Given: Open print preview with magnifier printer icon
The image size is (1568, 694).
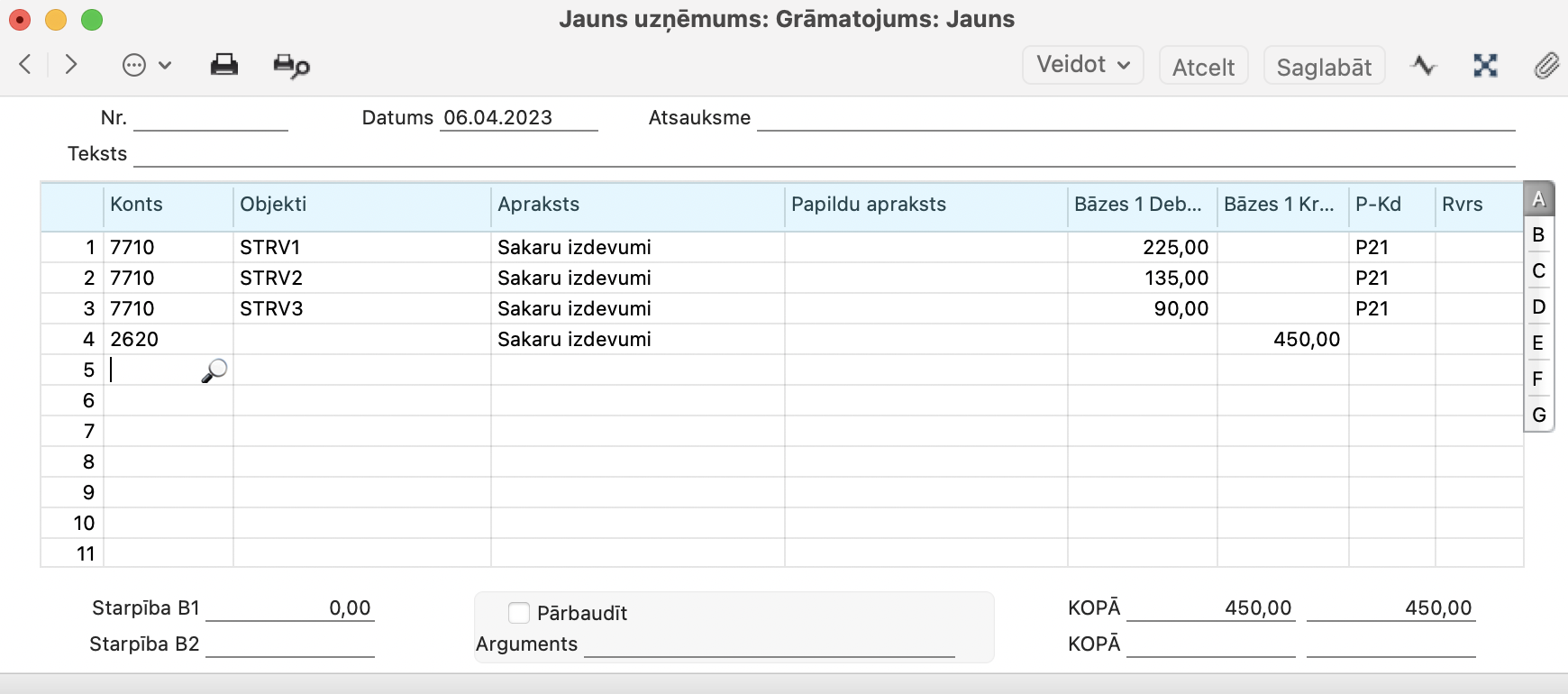Looking at the screenshot, I should point(291,66).
